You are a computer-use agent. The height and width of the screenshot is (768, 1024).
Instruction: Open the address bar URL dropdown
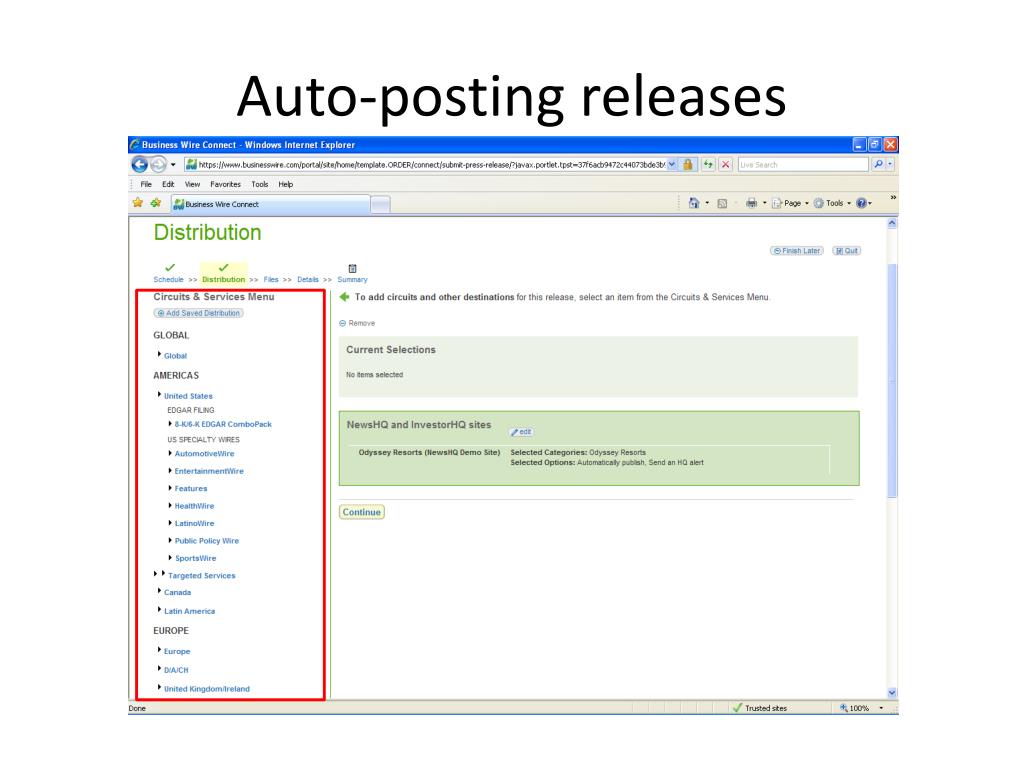click(x=672, y=165)
